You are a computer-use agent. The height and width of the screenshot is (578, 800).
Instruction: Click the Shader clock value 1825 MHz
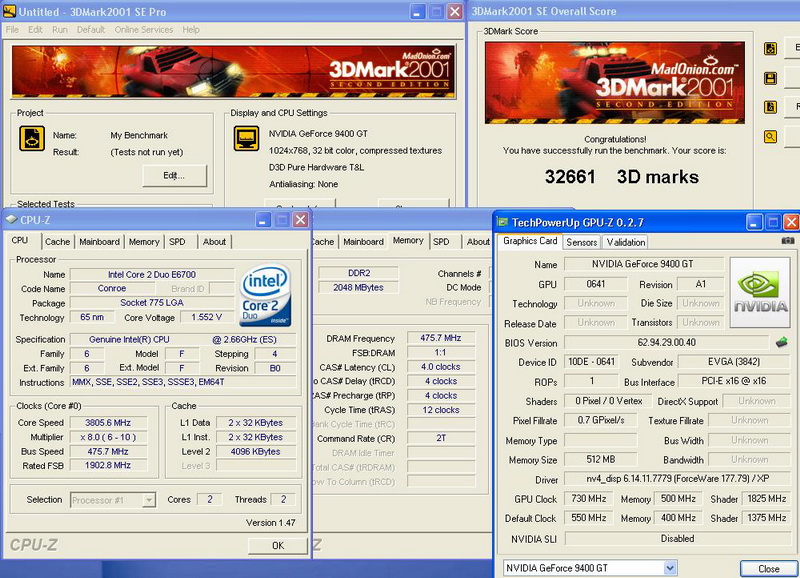(766, 498)
